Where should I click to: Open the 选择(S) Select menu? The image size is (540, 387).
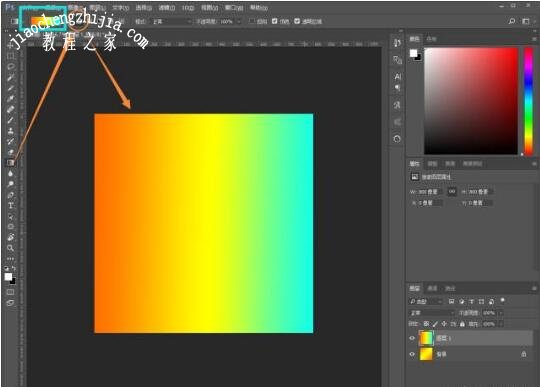[144, 8]
